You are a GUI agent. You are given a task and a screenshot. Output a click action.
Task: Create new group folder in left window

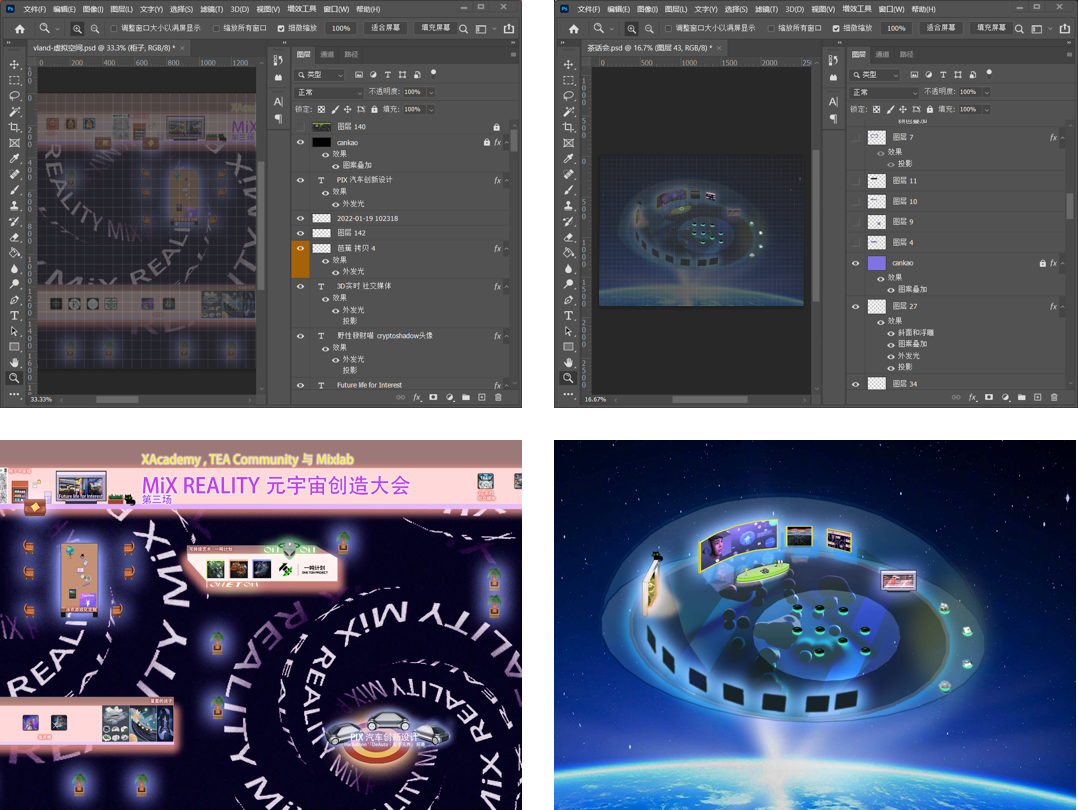click(465, 397)
